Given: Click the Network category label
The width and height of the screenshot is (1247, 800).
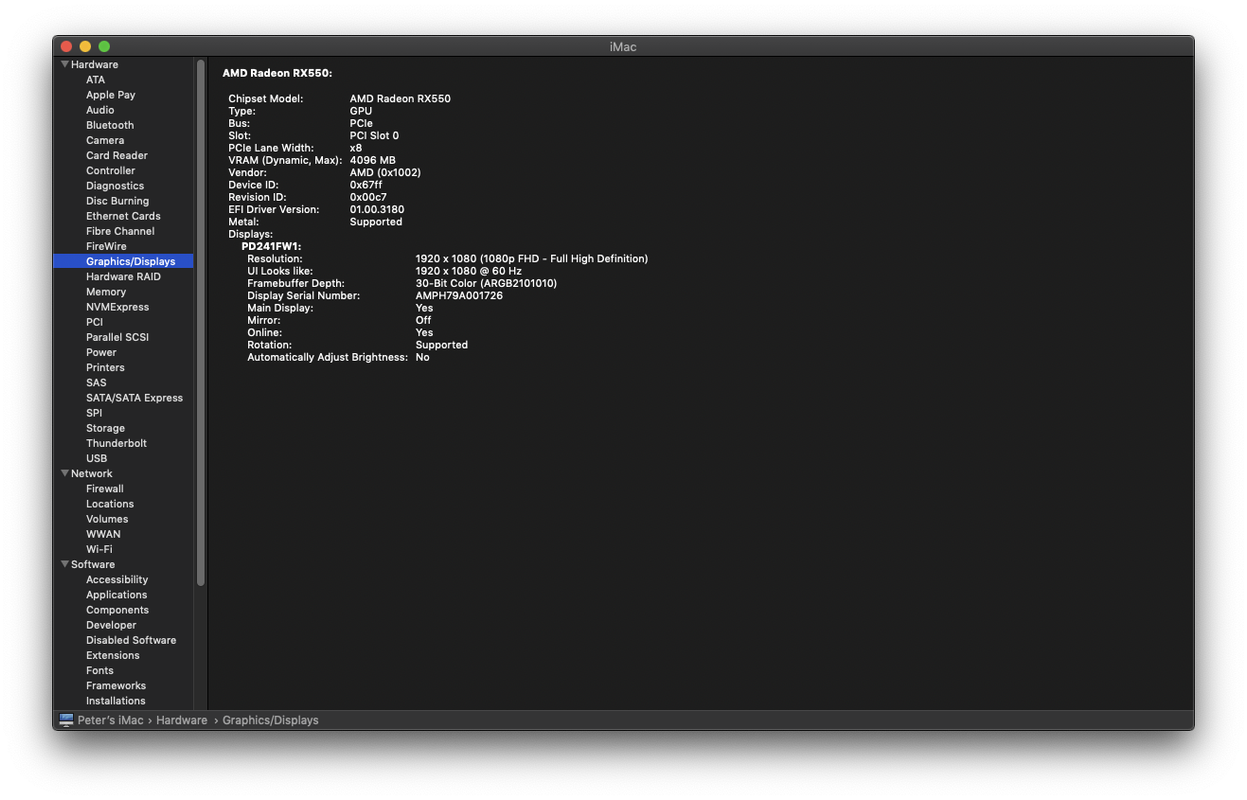Looking at the screenshot, I should (92, 474).
